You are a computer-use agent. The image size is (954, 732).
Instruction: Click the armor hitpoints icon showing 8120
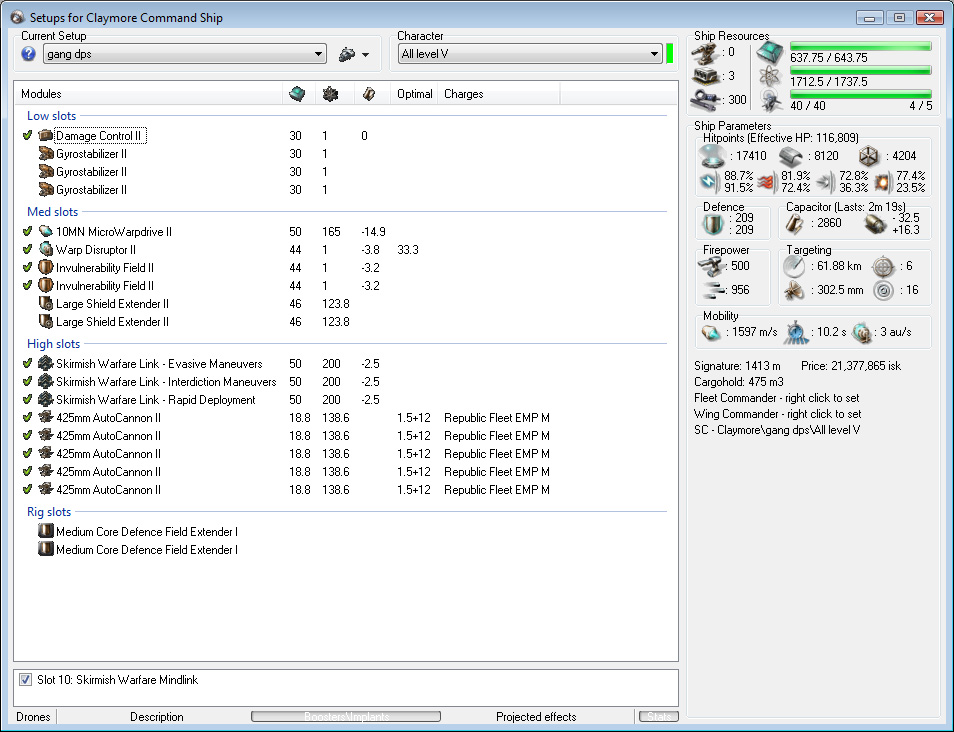click(790, 156)
